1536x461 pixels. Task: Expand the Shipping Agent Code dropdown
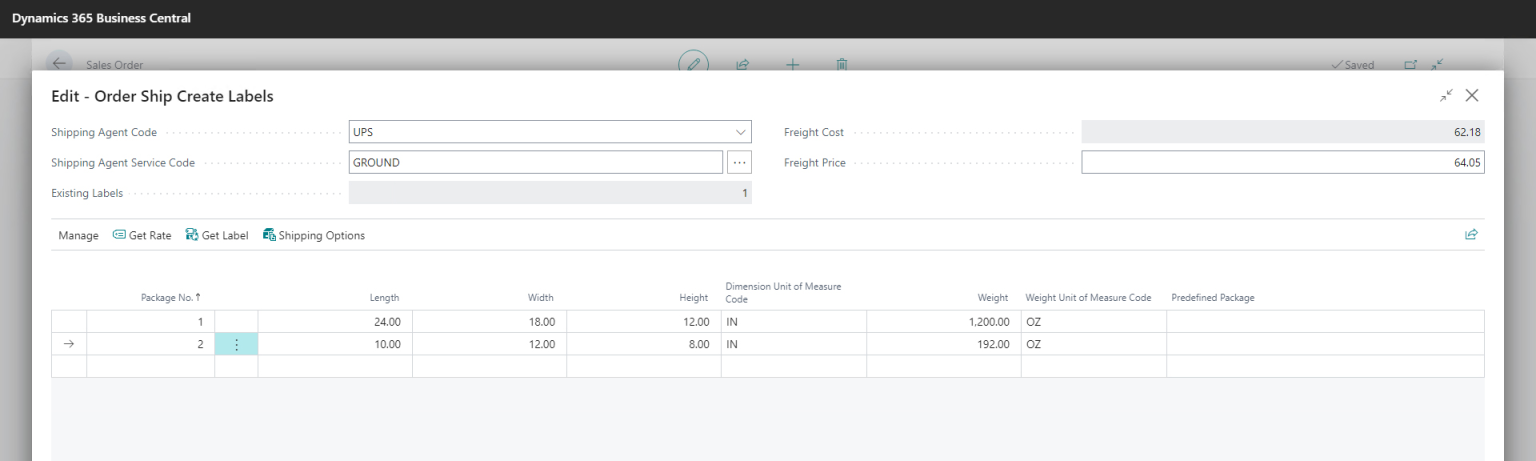point(740,132)
